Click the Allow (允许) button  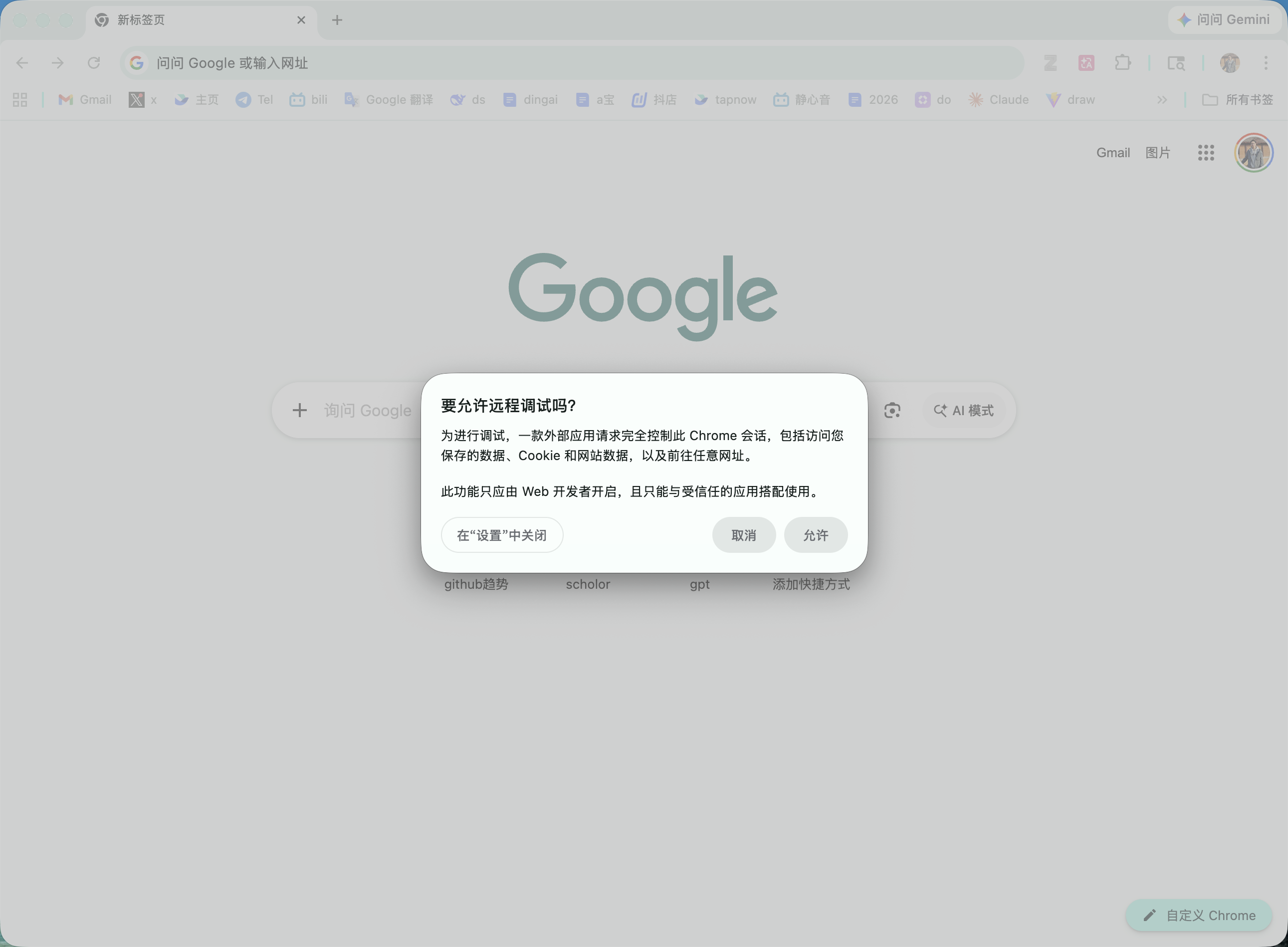pyautogui.click(x=815, y=535)
